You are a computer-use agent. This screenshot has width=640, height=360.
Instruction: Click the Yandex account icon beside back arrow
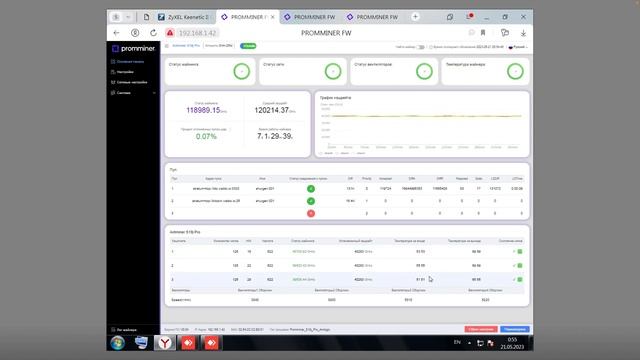135,33
